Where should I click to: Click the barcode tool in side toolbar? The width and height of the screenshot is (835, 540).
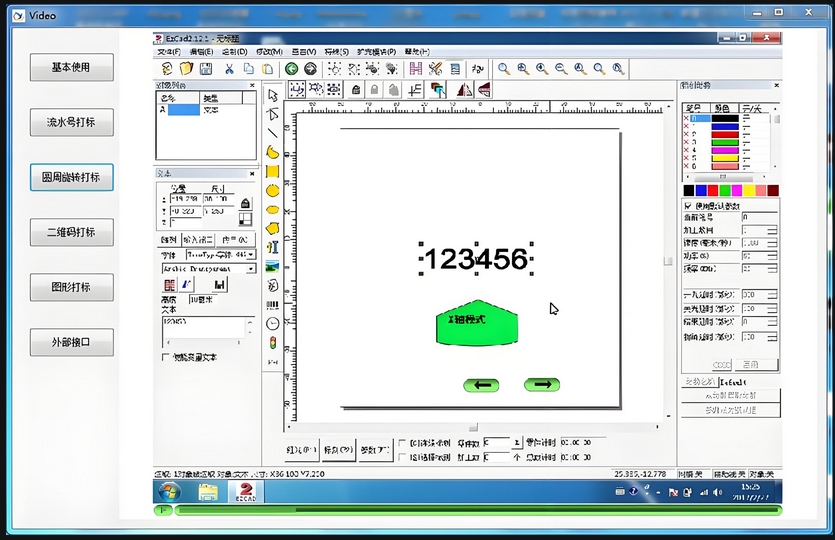(x=273, y=305)
